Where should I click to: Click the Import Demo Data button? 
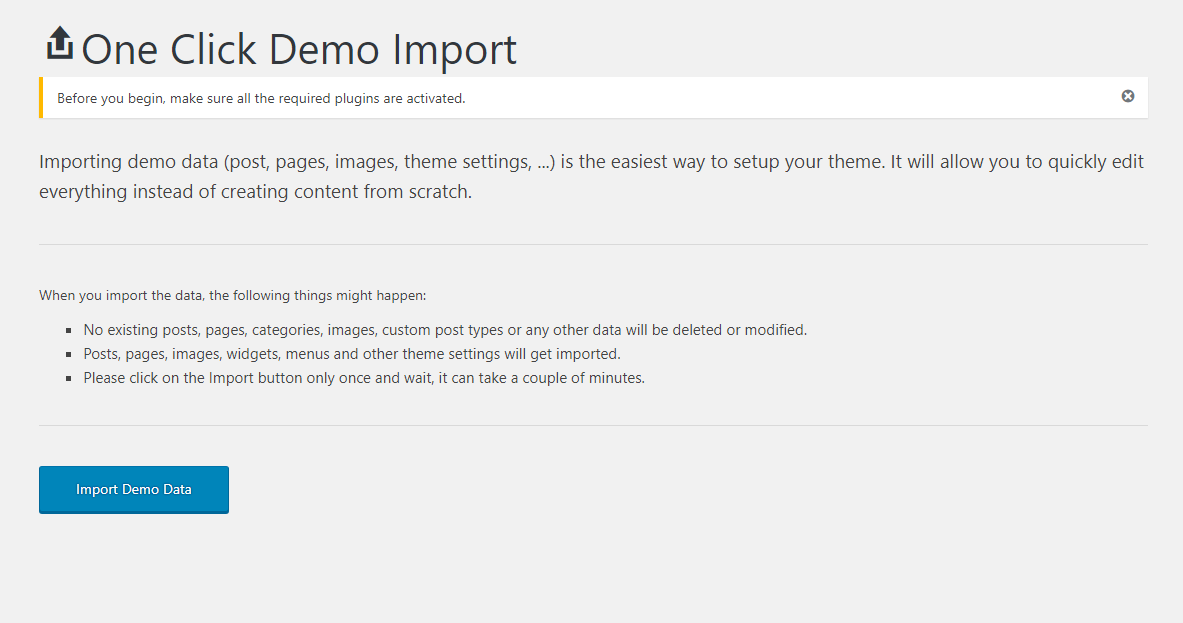(x=134, y=490)
